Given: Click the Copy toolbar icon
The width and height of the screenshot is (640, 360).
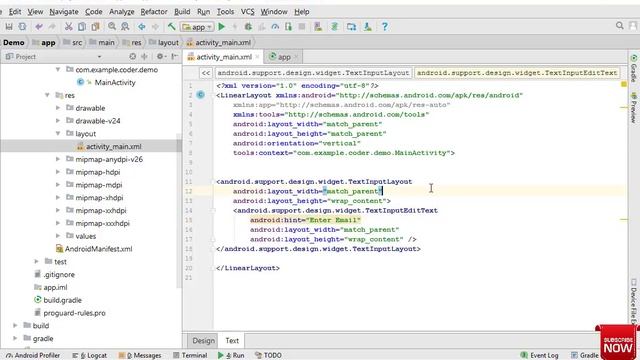Looking at the screenshot, I should tap(82, 27).
